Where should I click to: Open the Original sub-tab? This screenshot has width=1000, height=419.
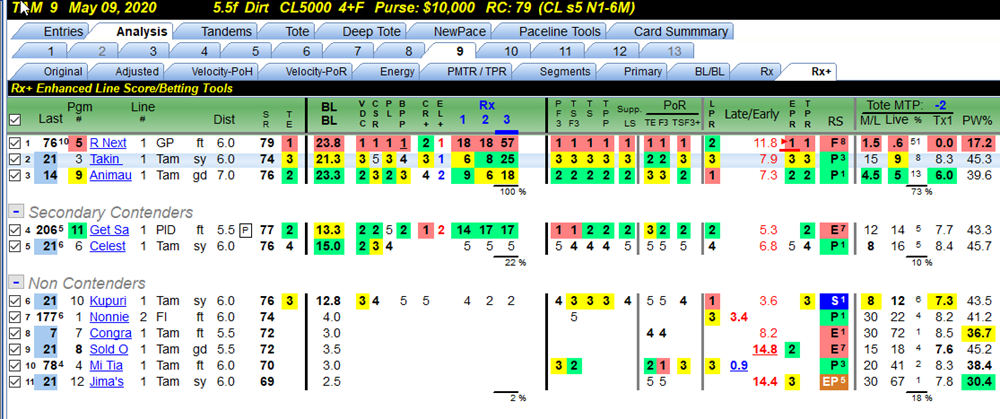(62, 71)
